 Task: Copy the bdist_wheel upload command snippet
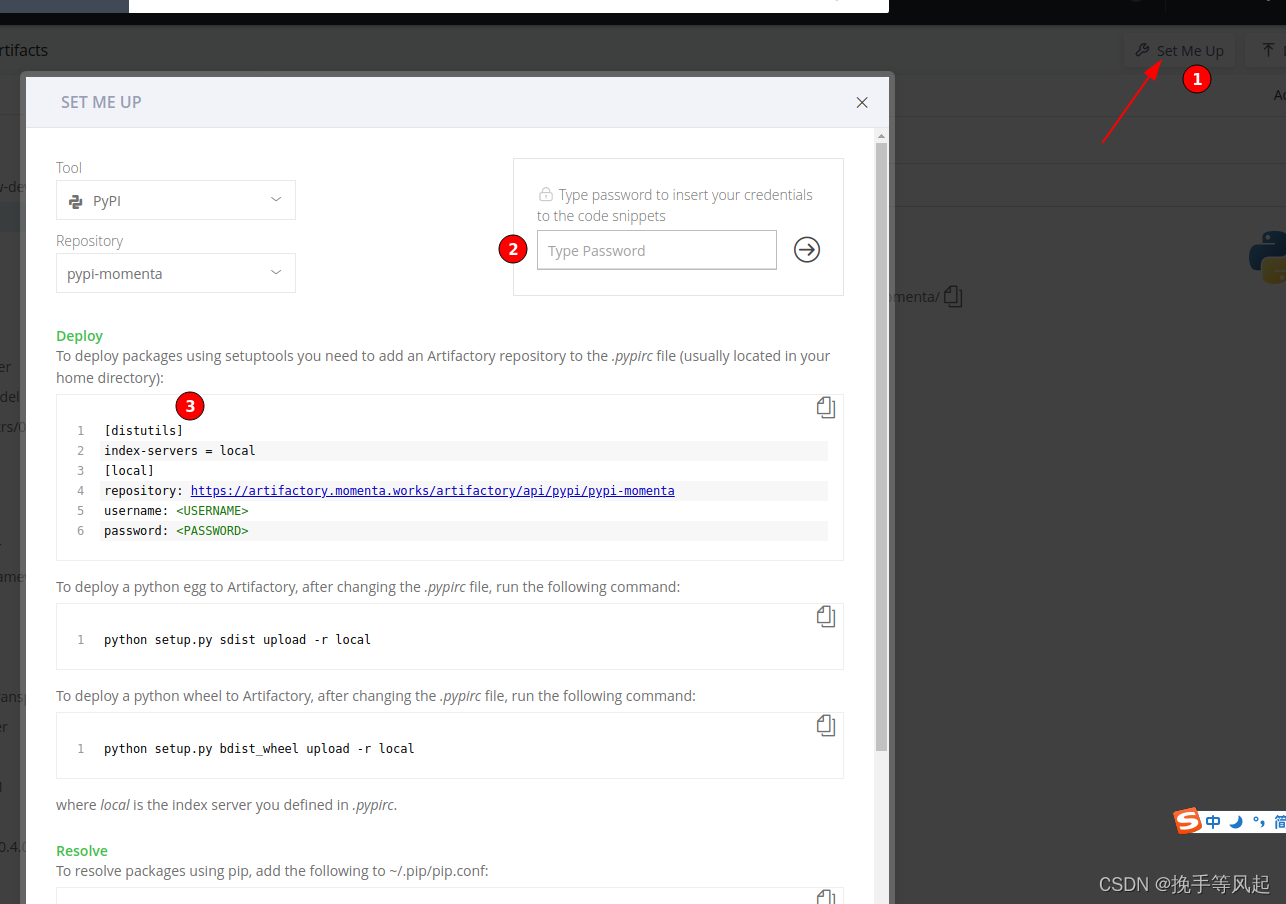tap(826, 725)
